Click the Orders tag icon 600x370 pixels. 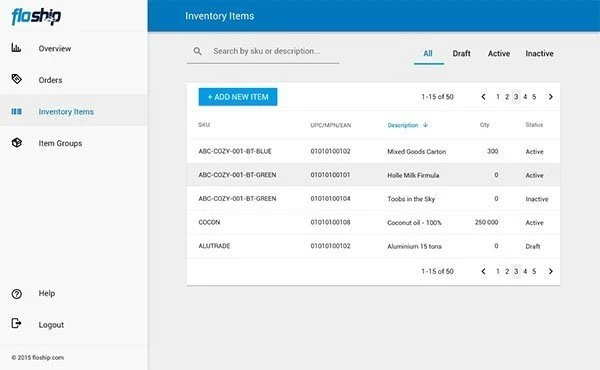click(16, 79)
